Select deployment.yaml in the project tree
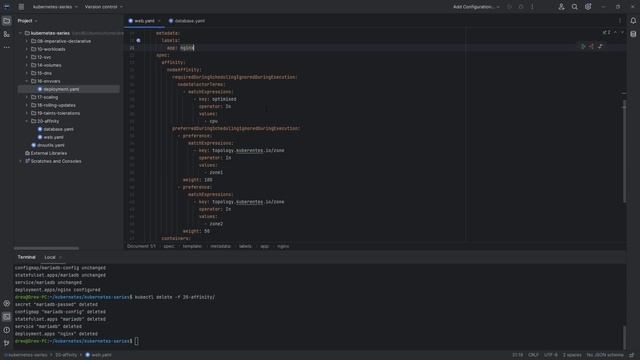This screenshot has width=640, height=360. tap(61, 89)
